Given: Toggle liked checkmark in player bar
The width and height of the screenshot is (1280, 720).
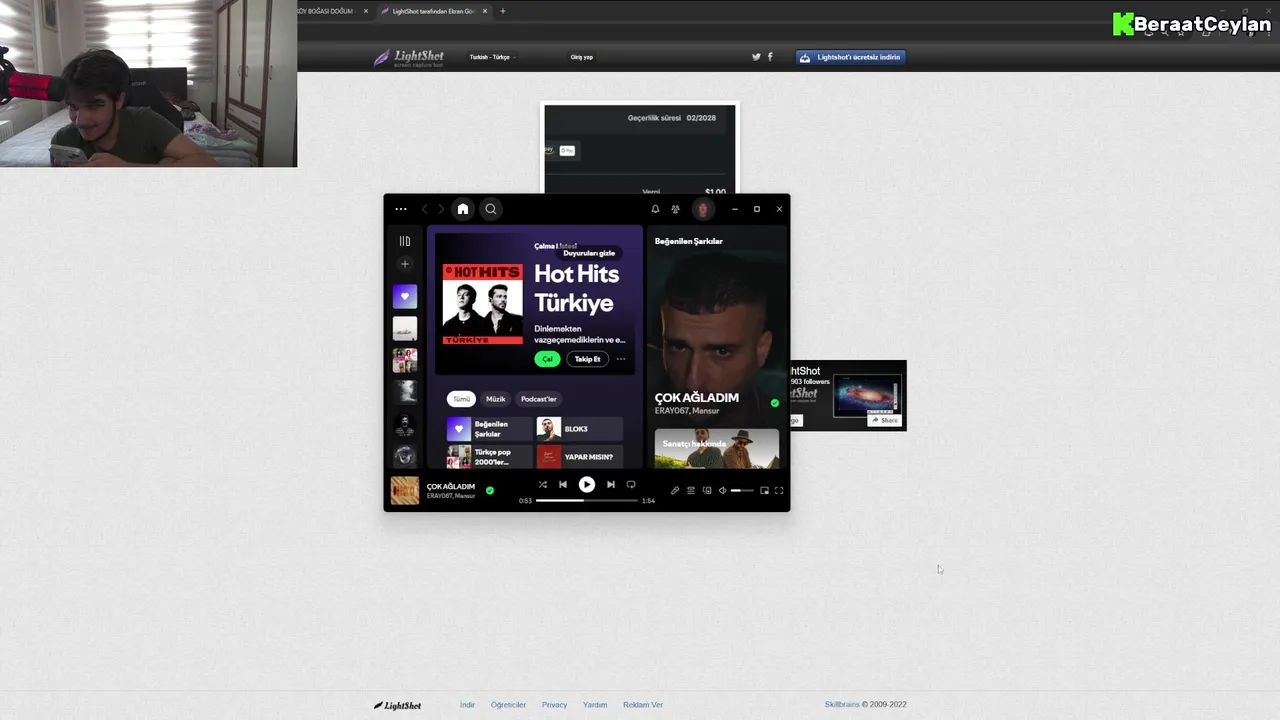Looking at the screenshot, I should (x=490, y=490).
